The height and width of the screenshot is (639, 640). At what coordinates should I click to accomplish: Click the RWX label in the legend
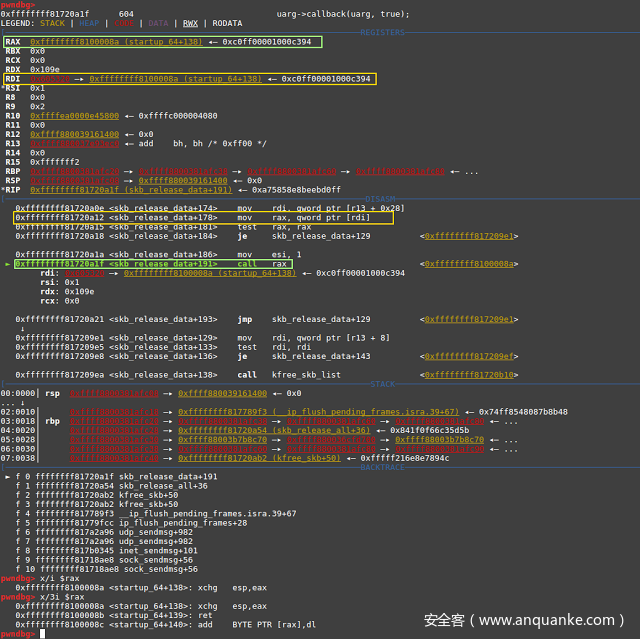coord(190,21)
